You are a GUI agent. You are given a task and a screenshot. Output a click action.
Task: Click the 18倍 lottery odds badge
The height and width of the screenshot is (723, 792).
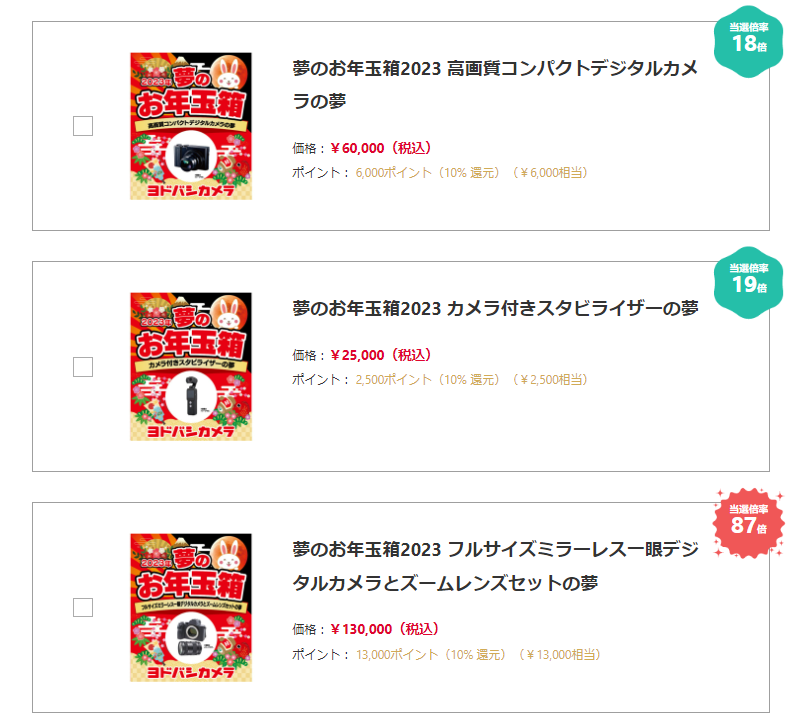click(x=749, y=40)
